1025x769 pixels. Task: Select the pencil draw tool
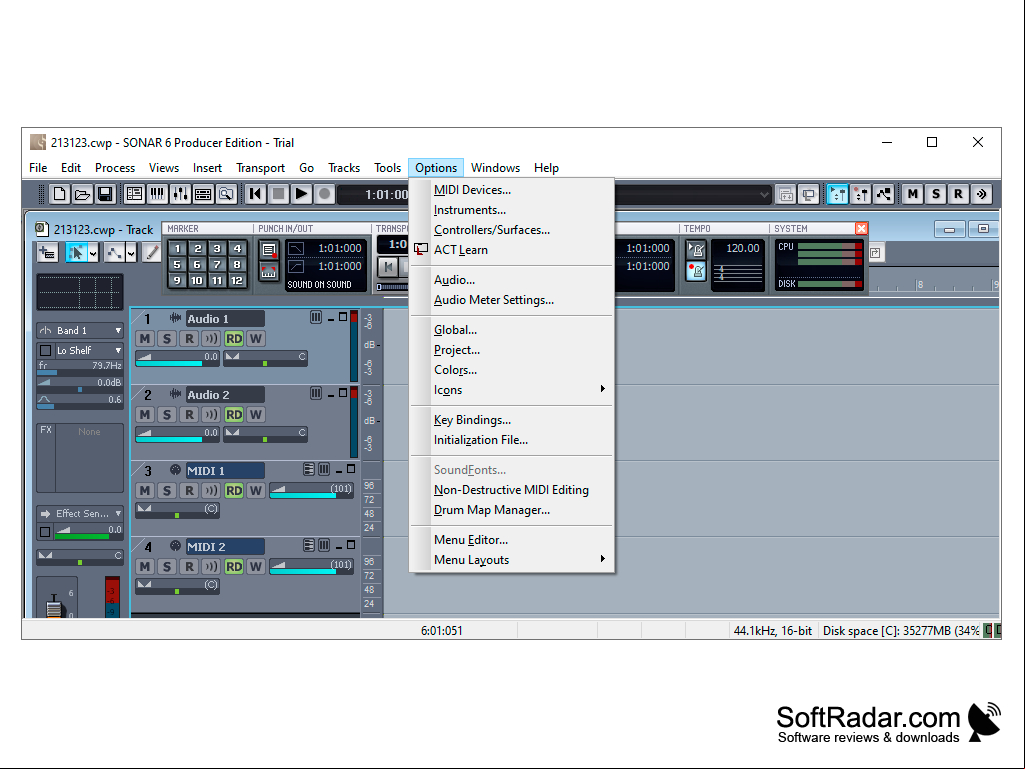point(152,253)
